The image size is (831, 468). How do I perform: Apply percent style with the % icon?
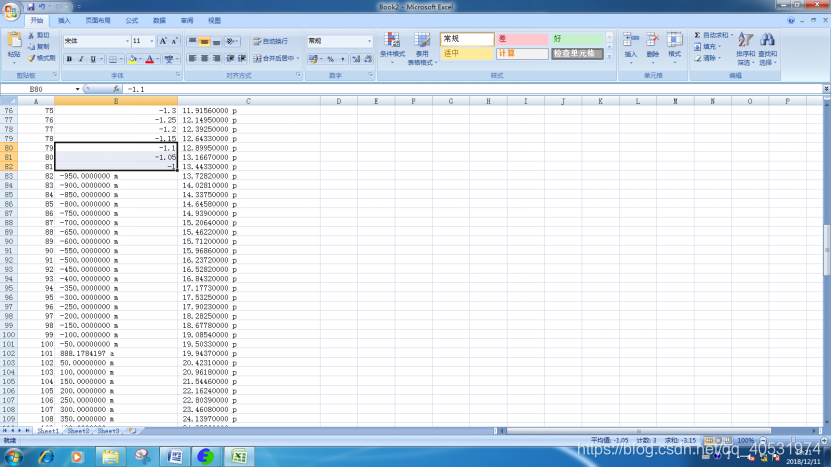[x=331, y=59]
